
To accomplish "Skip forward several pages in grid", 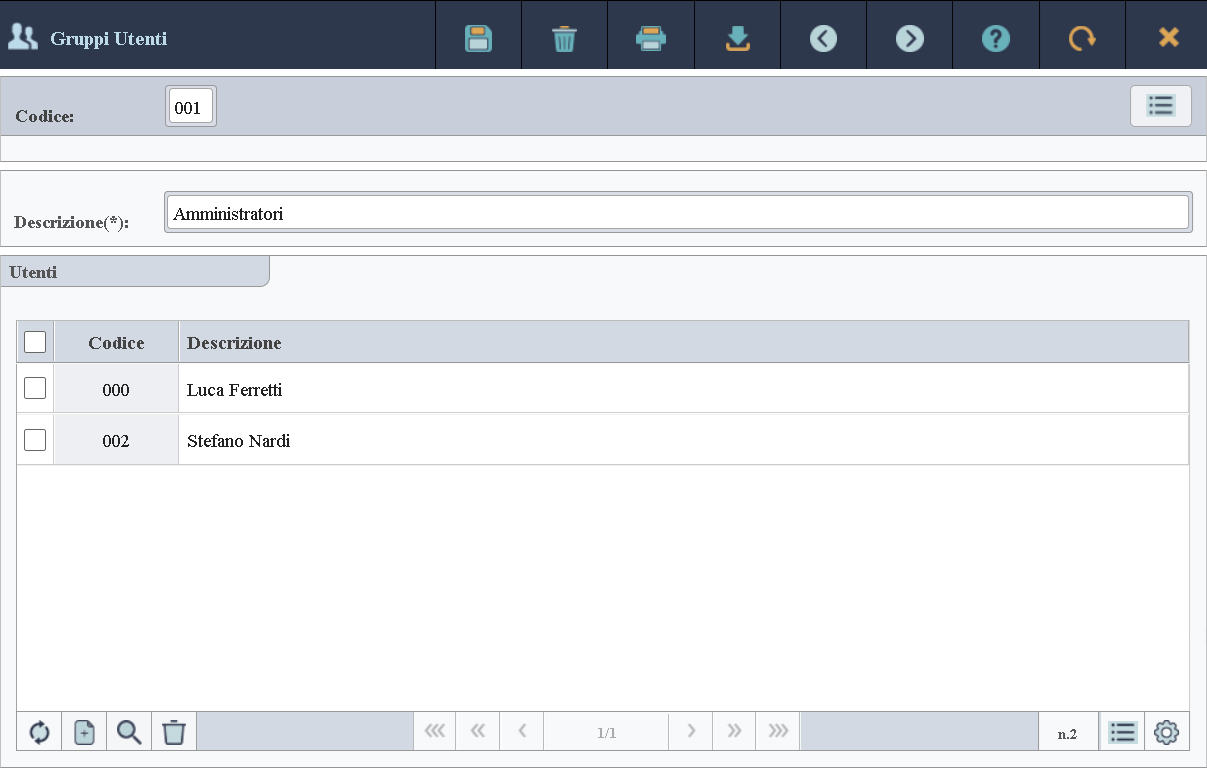I will (734, 731).
